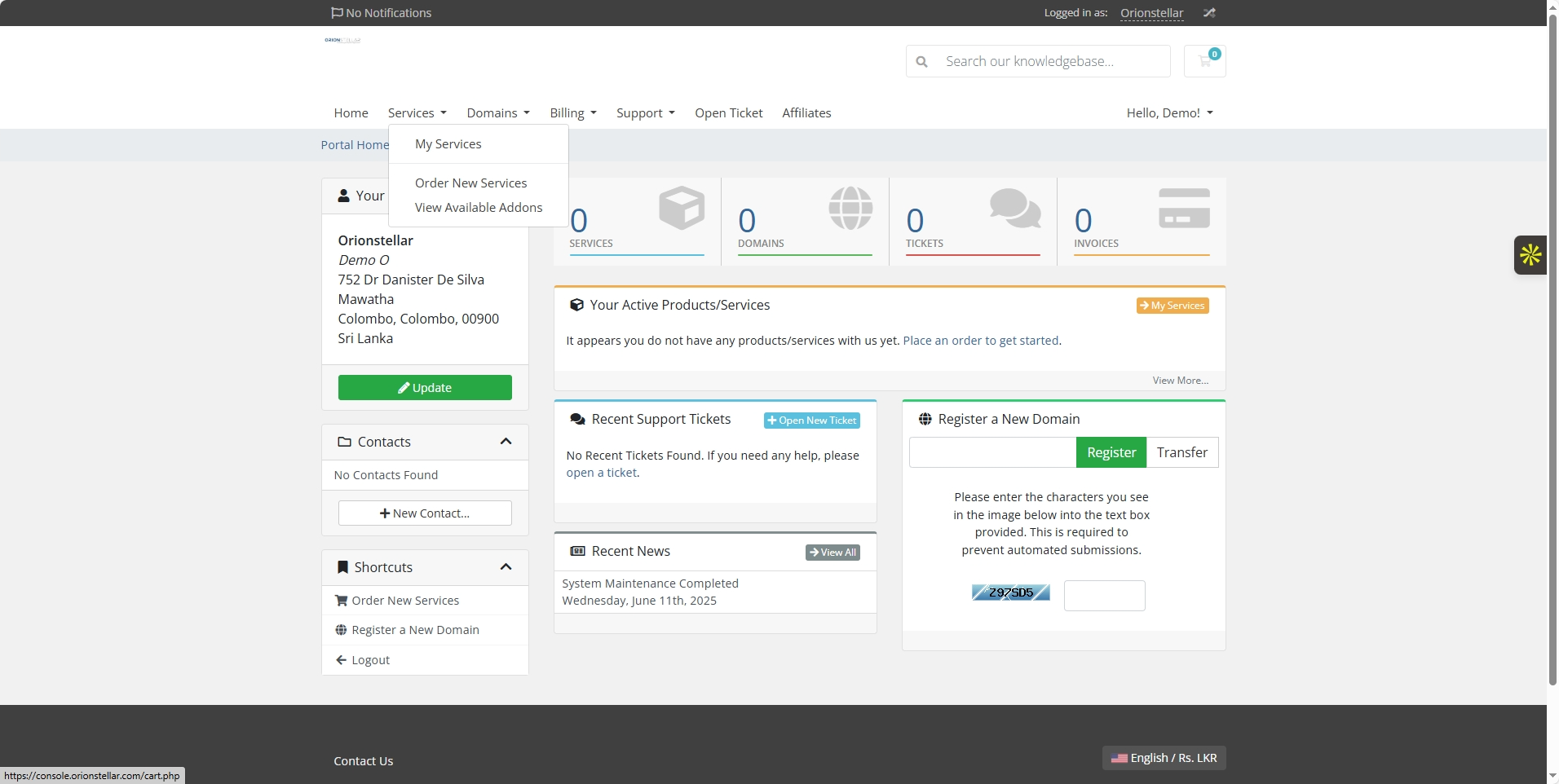Click the shopping cart icon

[1204, 61]
